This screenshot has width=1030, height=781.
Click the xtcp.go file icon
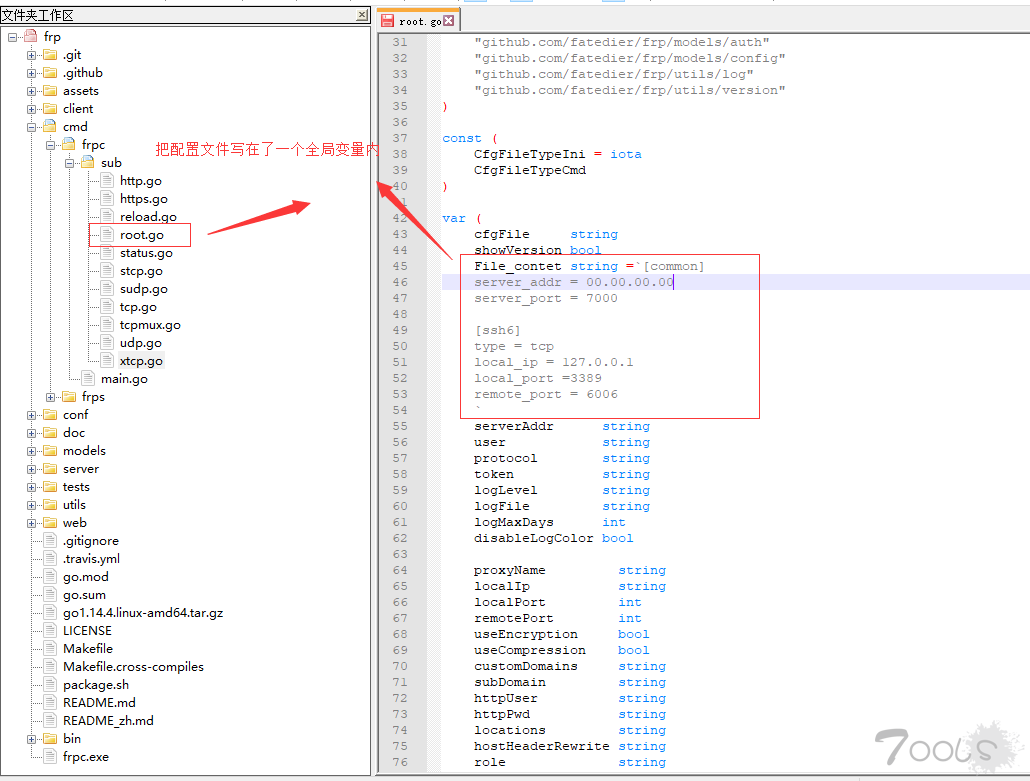coord(107,361)
